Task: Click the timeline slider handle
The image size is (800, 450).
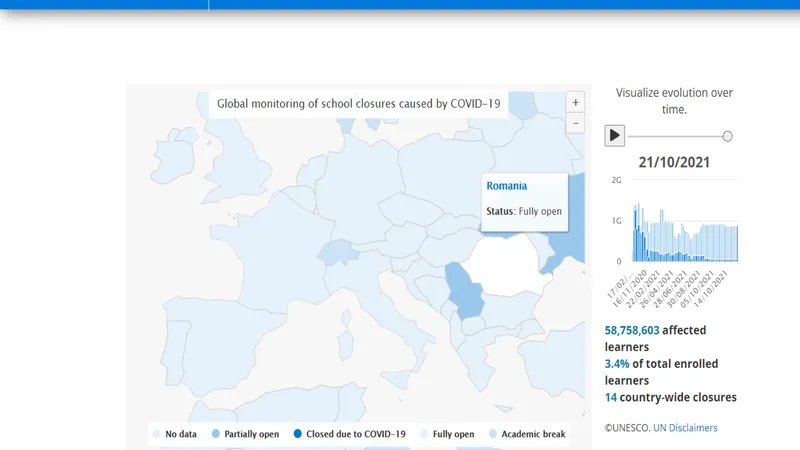Action: pos(727,136)
